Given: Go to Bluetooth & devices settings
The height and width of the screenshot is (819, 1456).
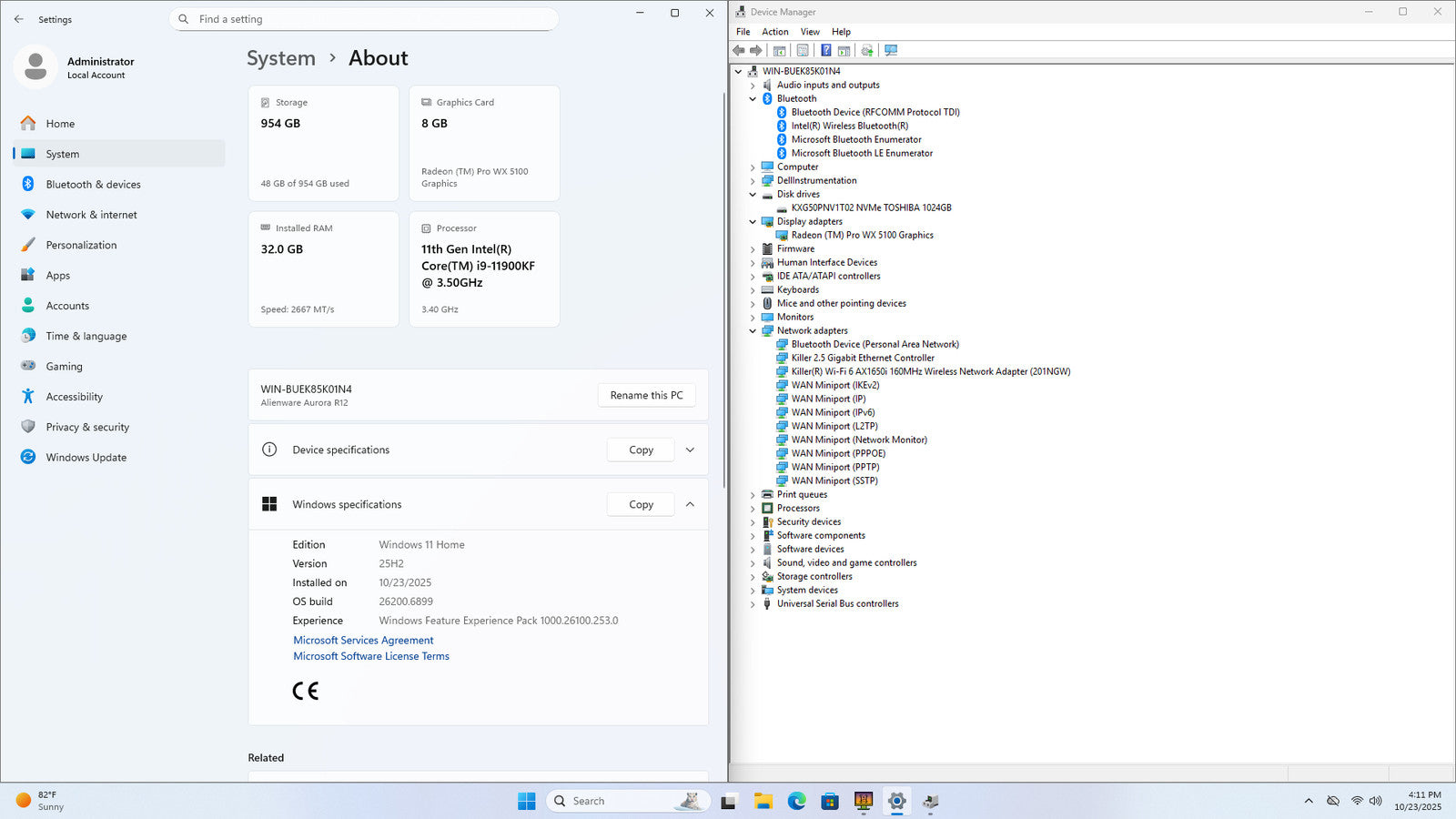Looking at the screenshot, I should pos(93,185).
